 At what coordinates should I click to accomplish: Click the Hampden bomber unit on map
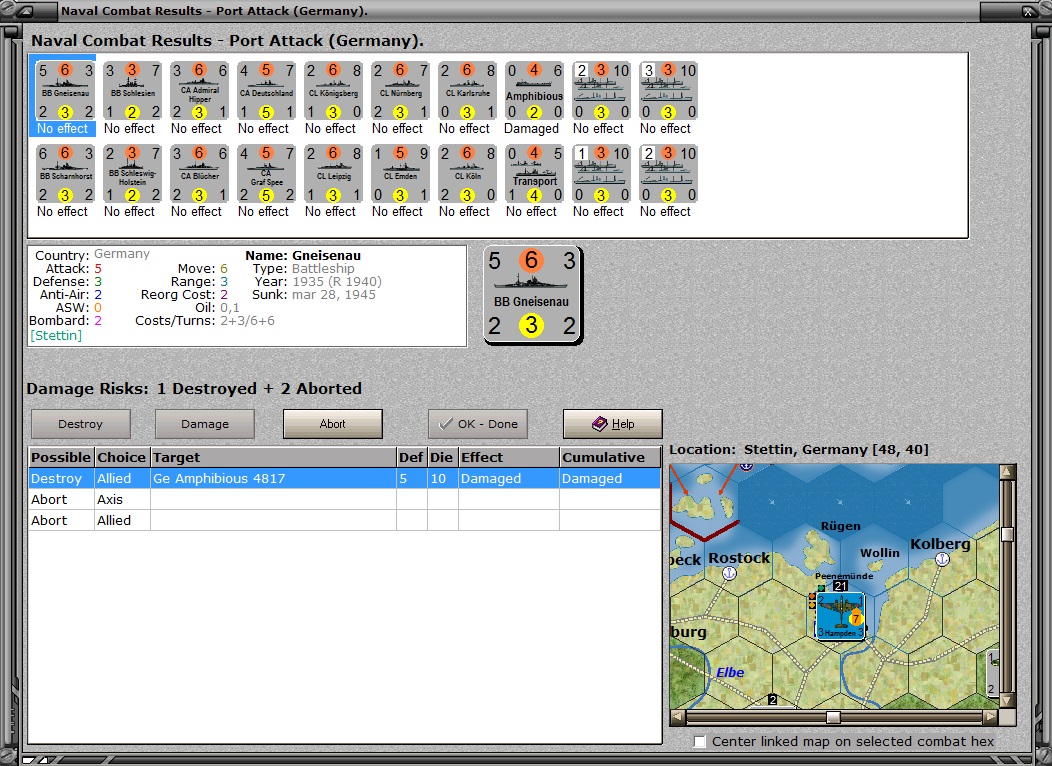[840, 616]
